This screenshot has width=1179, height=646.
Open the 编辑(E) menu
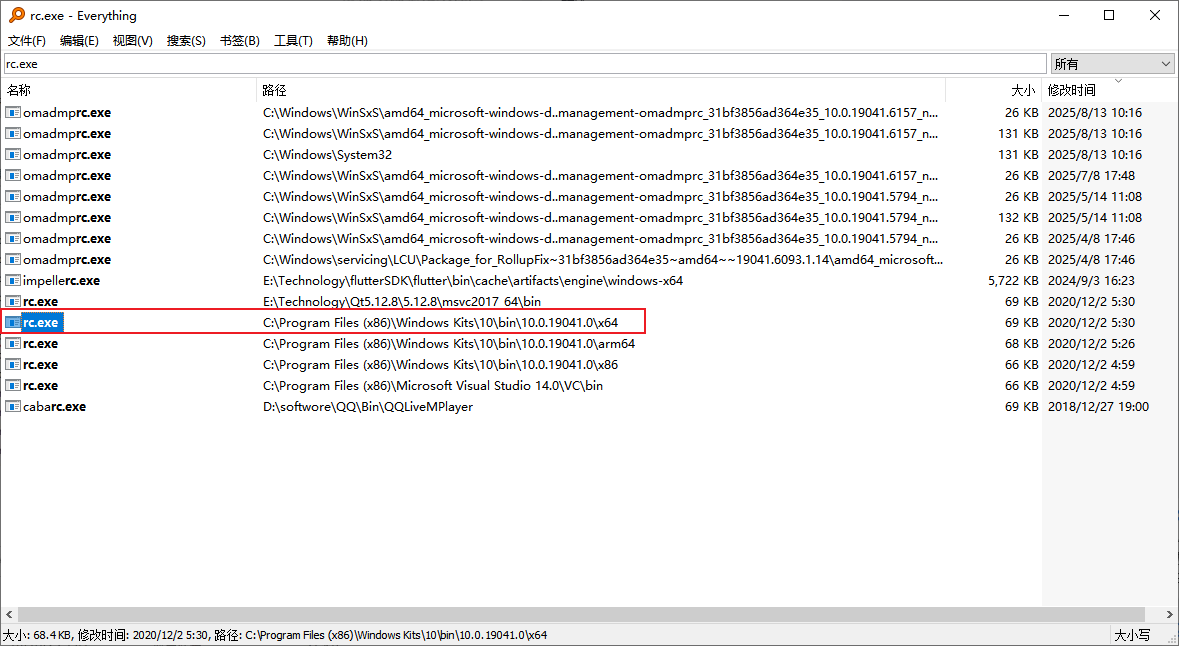click(x=79, y=41)
